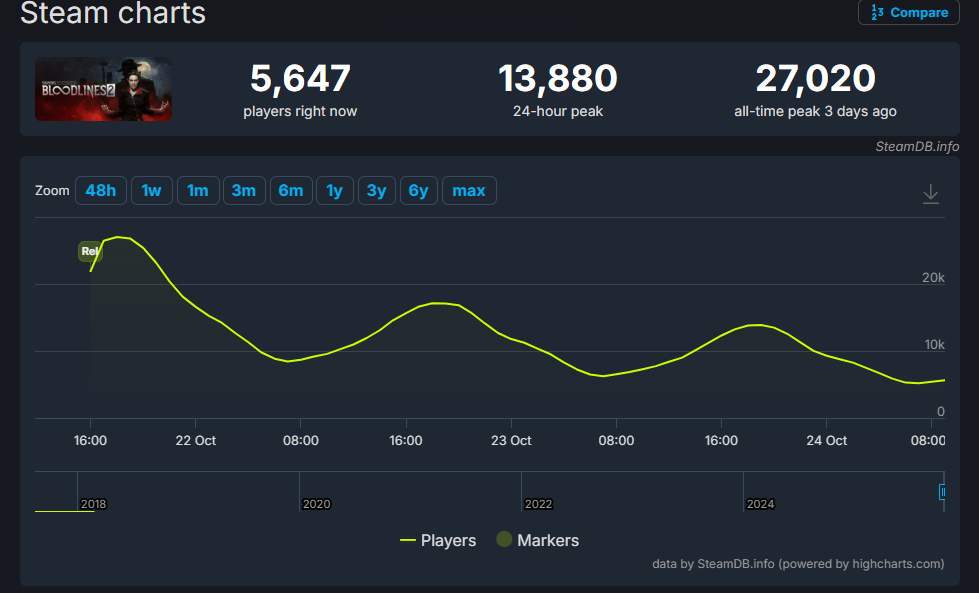This screenshot has width=979, height=593.
Task: Pick the 3y zoom range
Action: pyautogui.click(x=376, y=190)
